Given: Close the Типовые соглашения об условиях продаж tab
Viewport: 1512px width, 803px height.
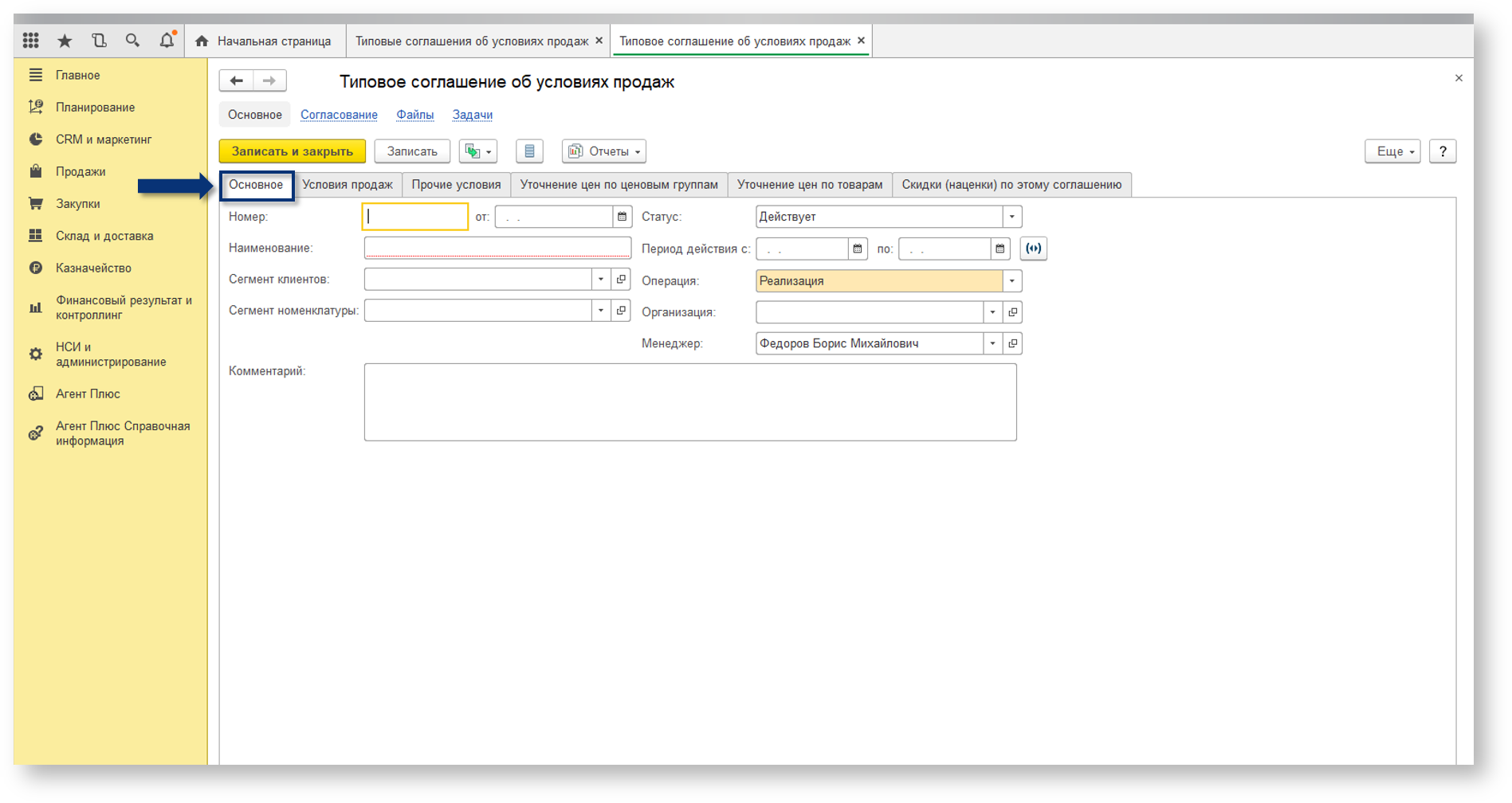Looking at the screenshot, I should [x=599, y=41].
